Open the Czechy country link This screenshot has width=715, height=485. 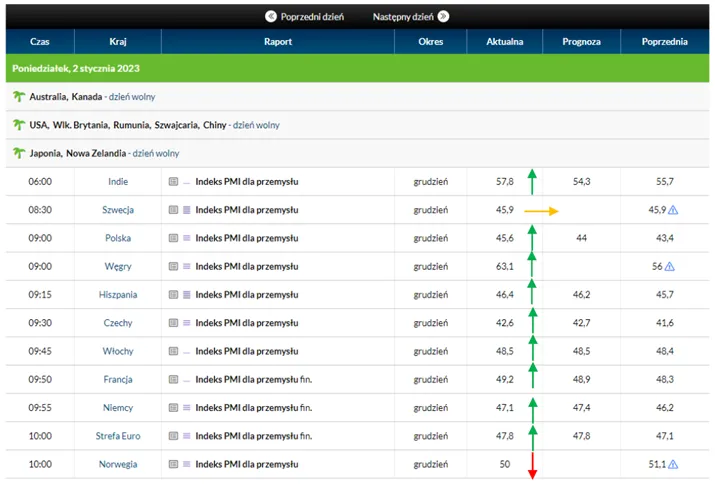tap(118, 323)
